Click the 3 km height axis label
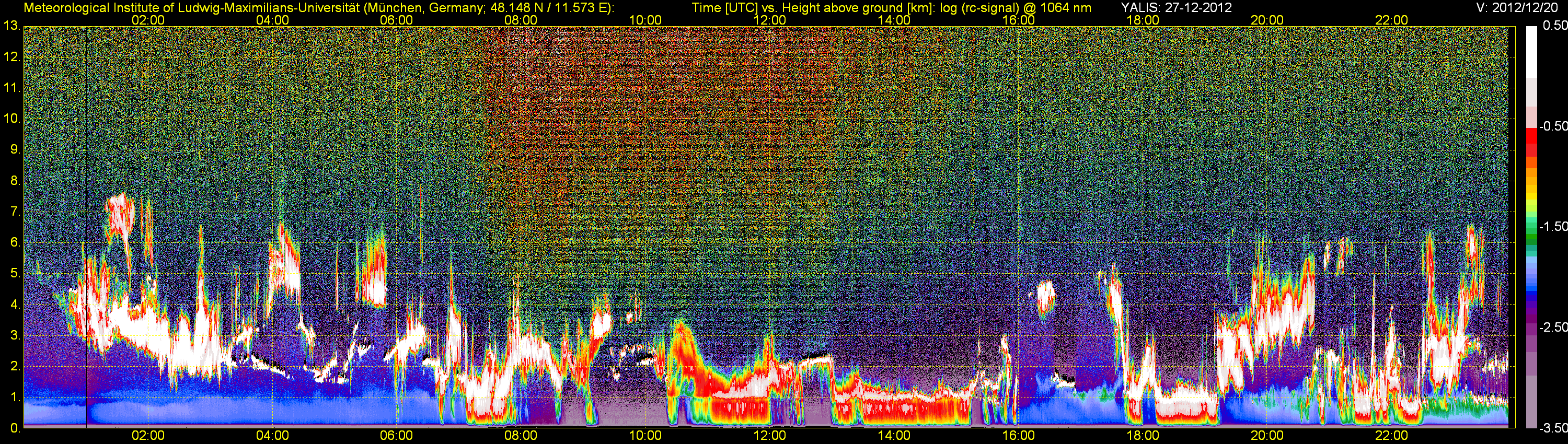 pyautogui.click(x=15, y=336)
